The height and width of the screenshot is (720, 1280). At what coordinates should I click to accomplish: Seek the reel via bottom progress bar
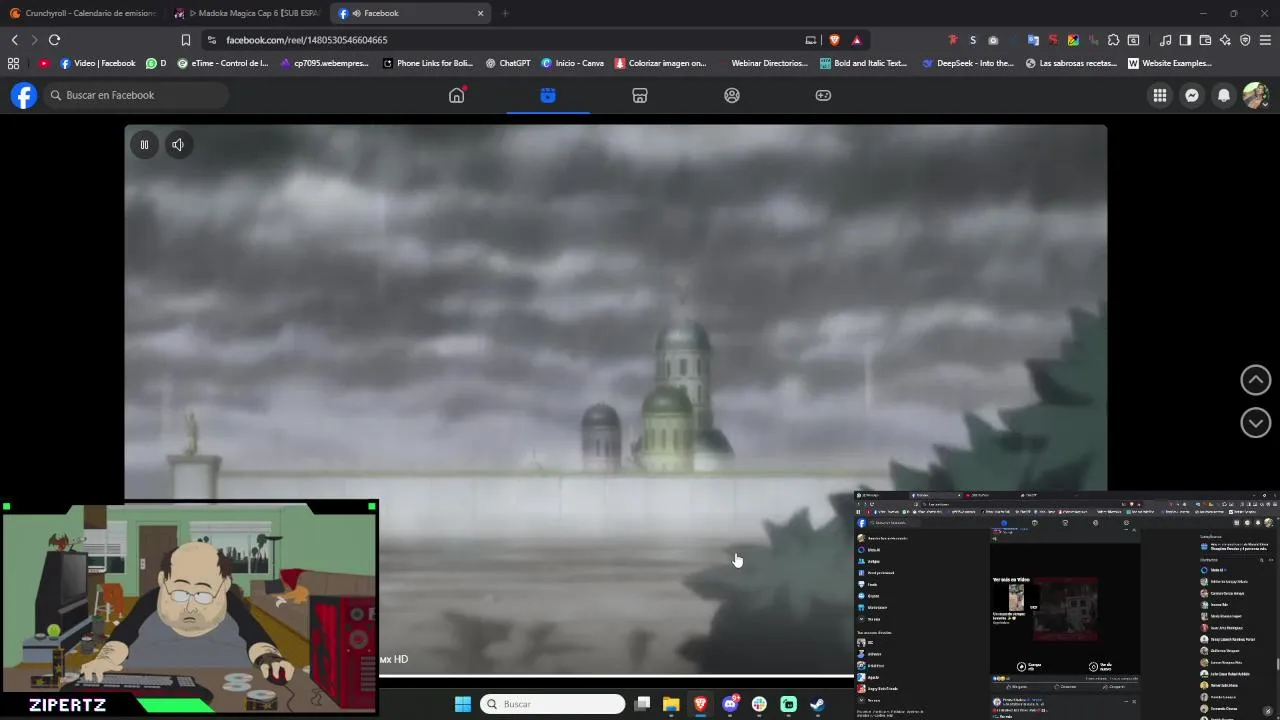616,676
